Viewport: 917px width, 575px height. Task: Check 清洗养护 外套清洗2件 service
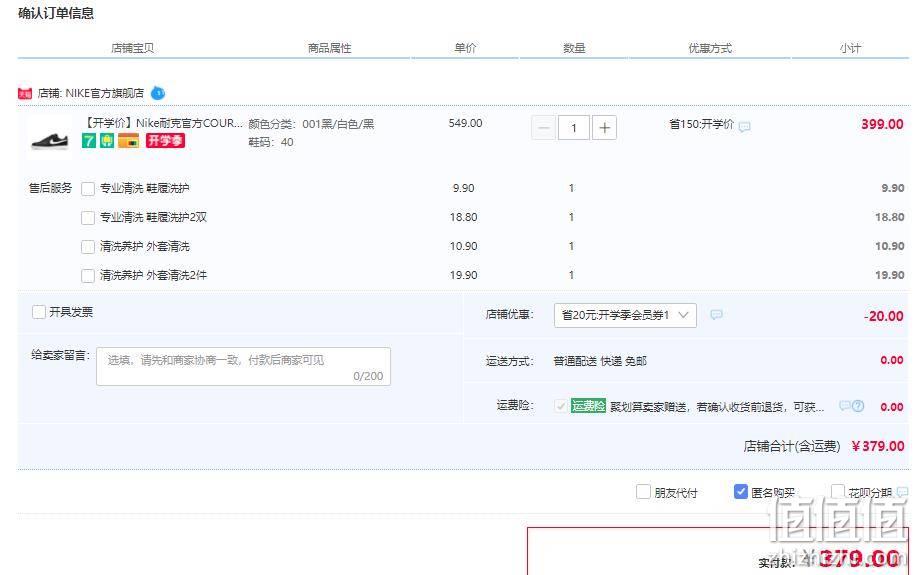(88, 276)
